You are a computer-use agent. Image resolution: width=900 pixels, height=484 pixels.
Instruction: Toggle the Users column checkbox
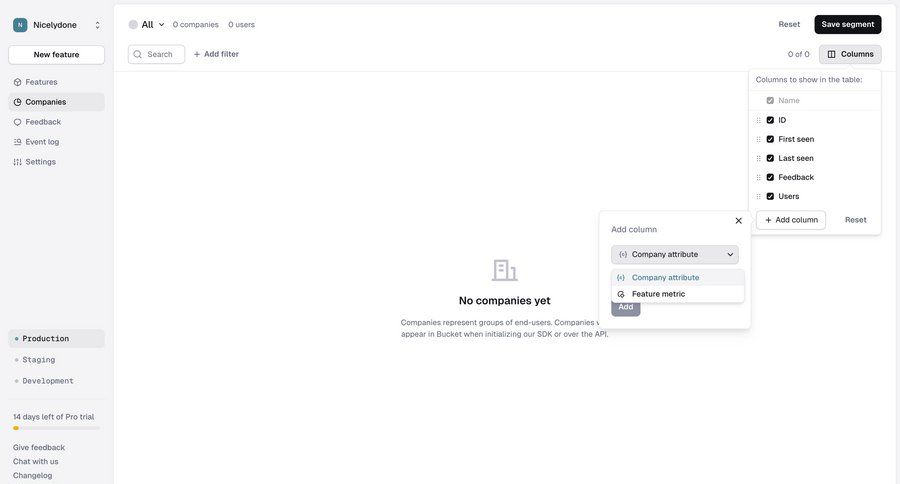pos(770,196)
